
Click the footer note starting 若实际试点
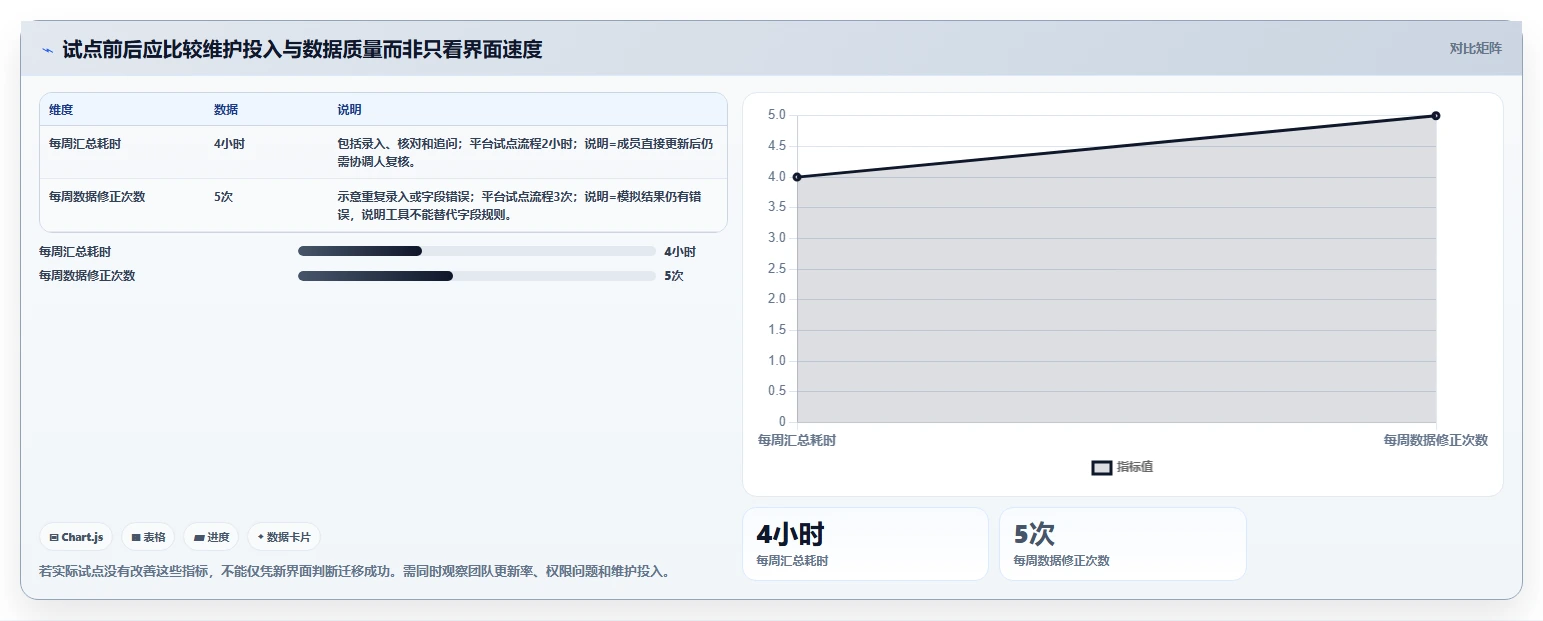pos(354,571)
